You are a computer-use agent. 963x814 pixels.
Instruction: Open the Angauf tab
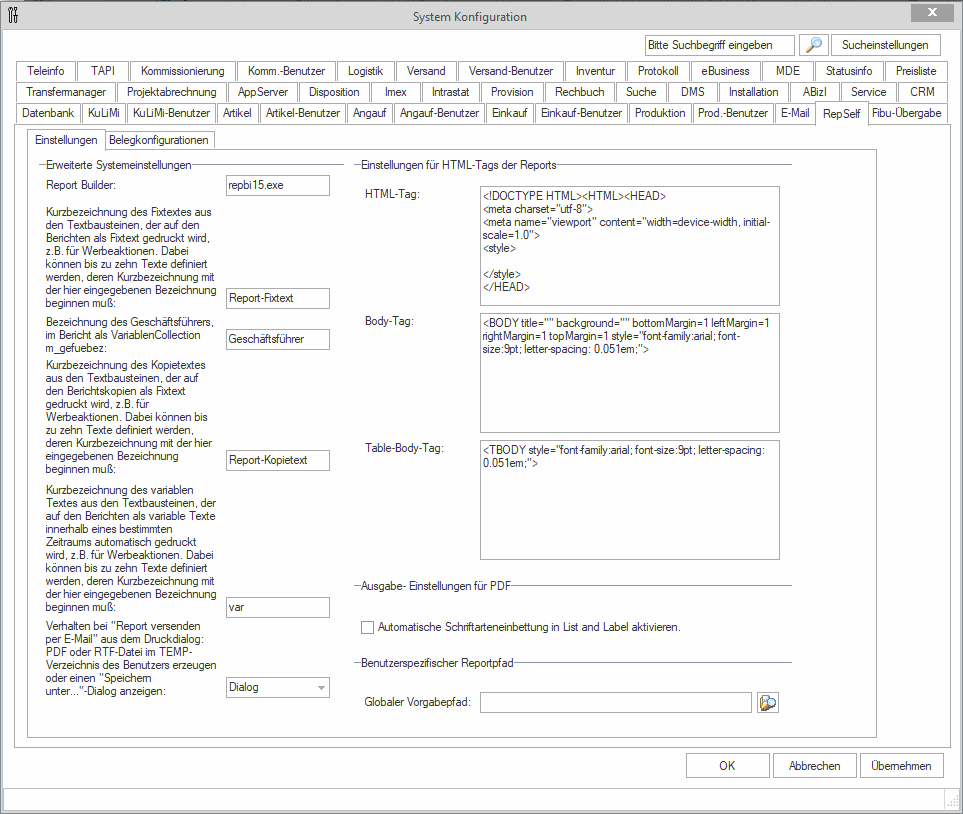click(x=370, y=114)
